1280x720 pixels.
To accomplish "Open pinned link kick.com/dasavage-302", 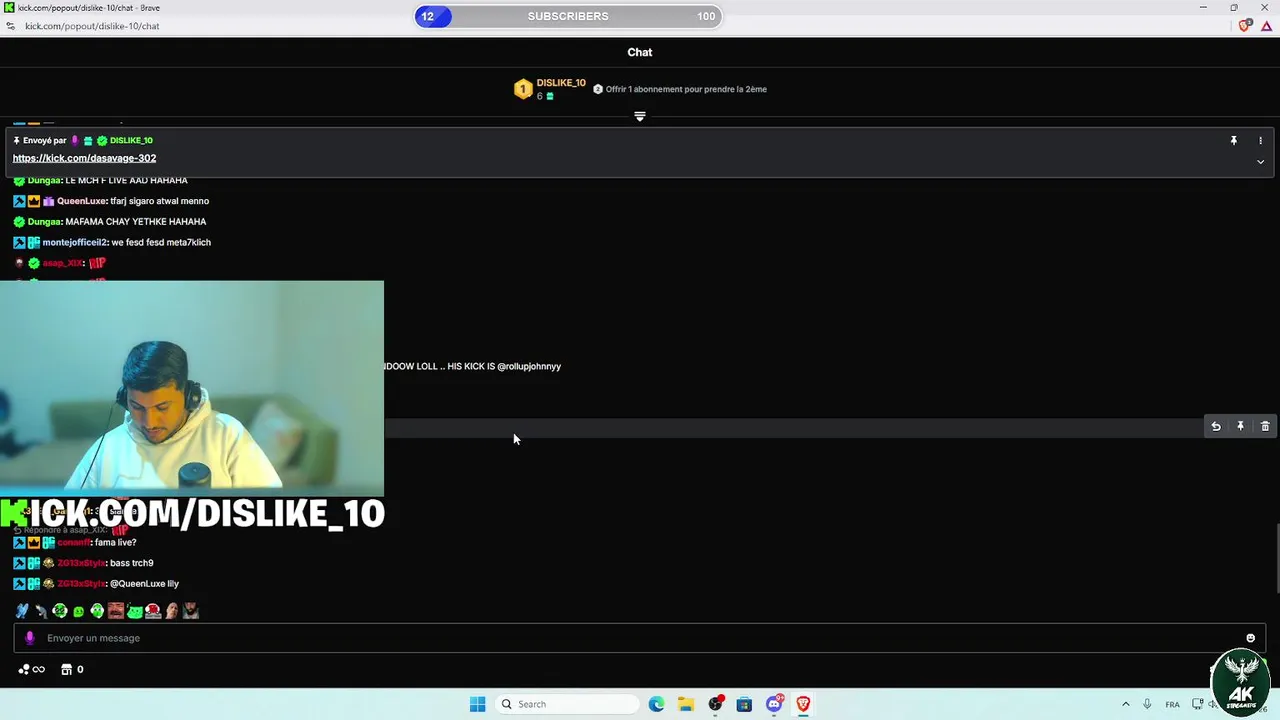I will click(84, 158).
